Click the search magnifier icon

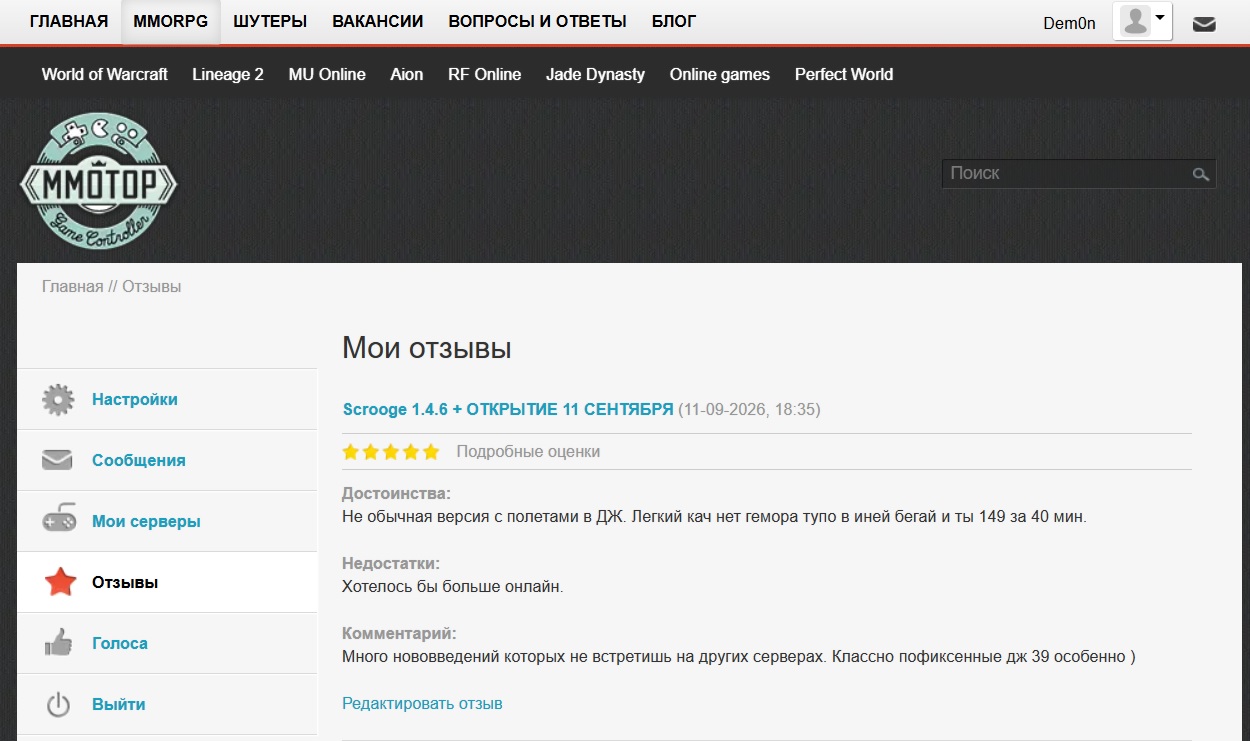(x=1201, y=174)
